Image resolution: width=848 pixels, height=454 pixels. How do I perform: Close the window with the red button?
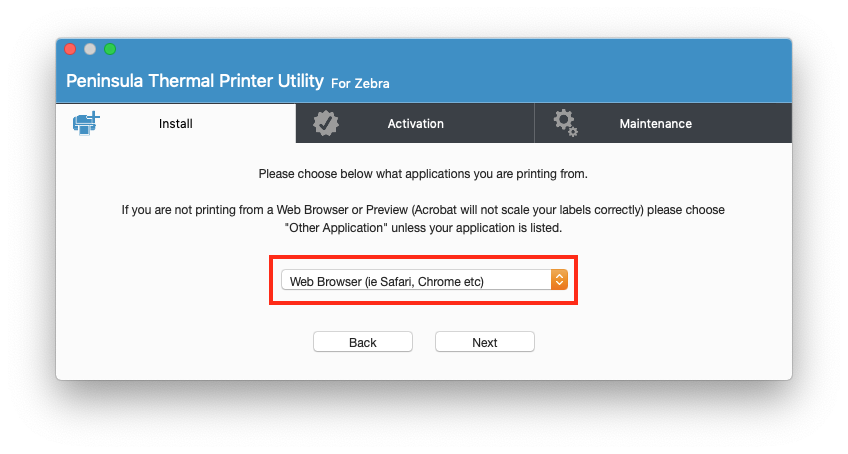pyautogui.click(x=70, y=49)
